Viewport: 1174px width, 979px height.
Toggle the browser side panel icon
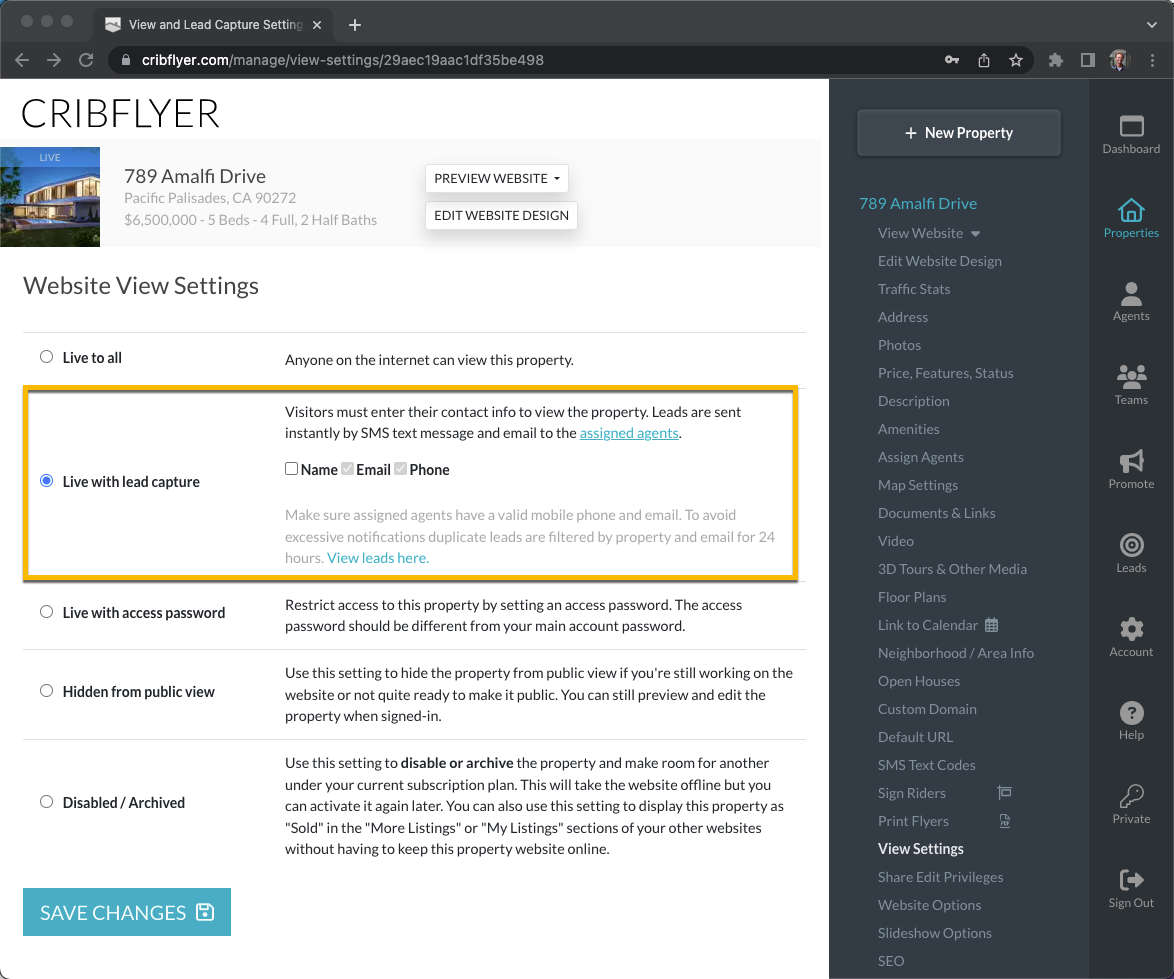pos(1088,60)
